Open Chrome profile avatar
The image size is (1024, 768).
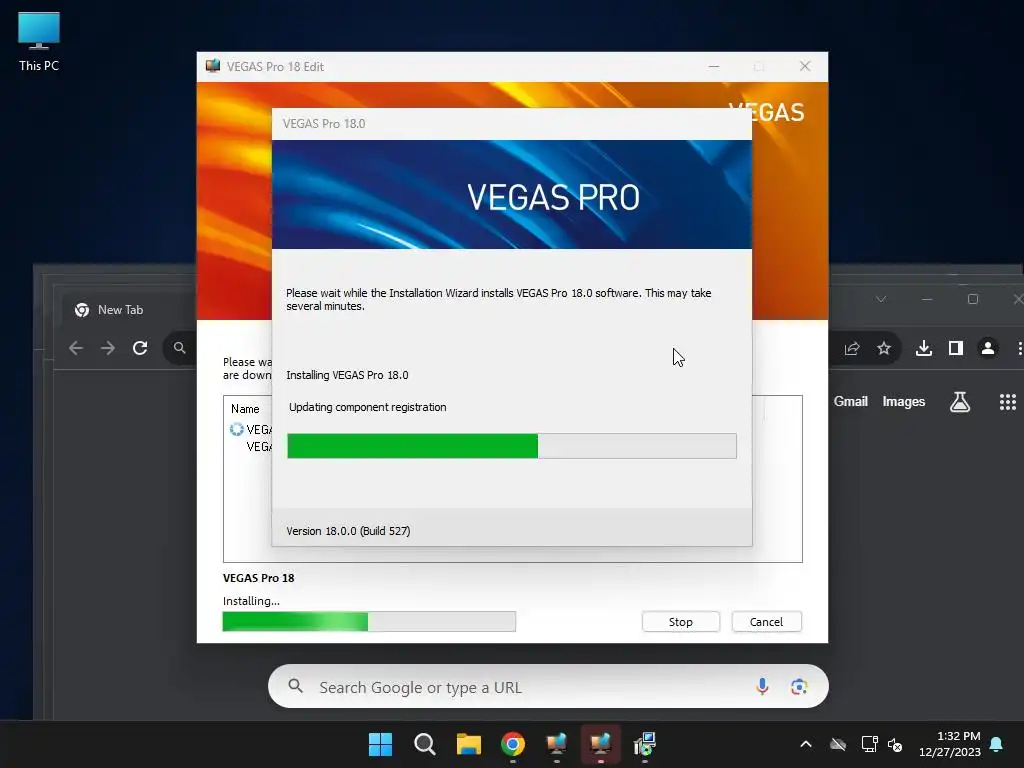pos(988,348)
